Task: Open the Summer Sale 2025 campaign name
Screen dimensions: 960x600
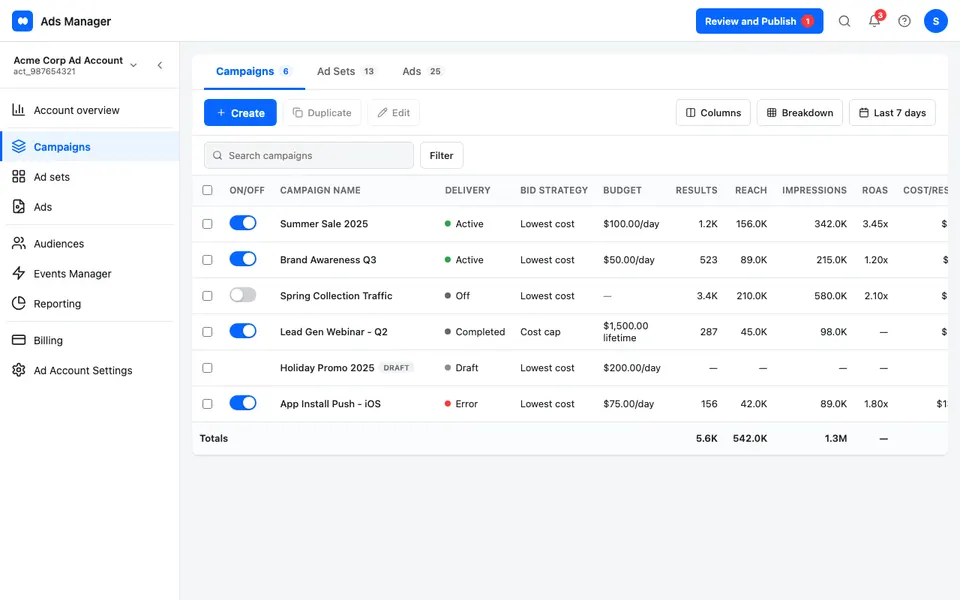Action: [x=324, y=224]
